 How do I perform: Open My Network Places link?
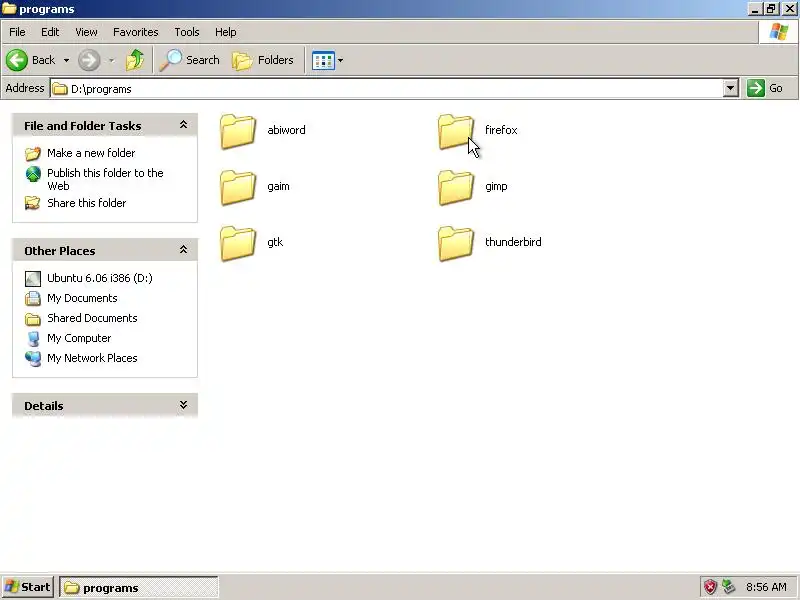pos(92,358)
